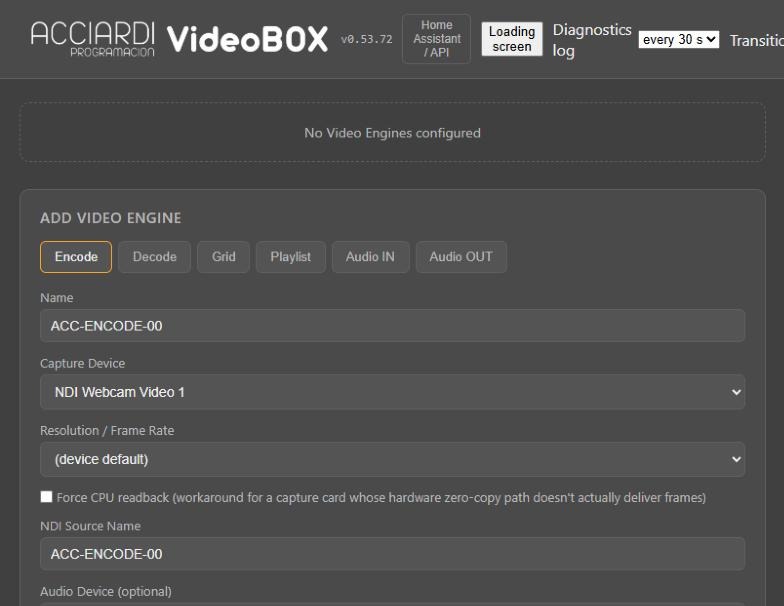The height and width of the screenshot is (606, 784).
Task: Switch to the Grid tab
Action: coord(224,257)
